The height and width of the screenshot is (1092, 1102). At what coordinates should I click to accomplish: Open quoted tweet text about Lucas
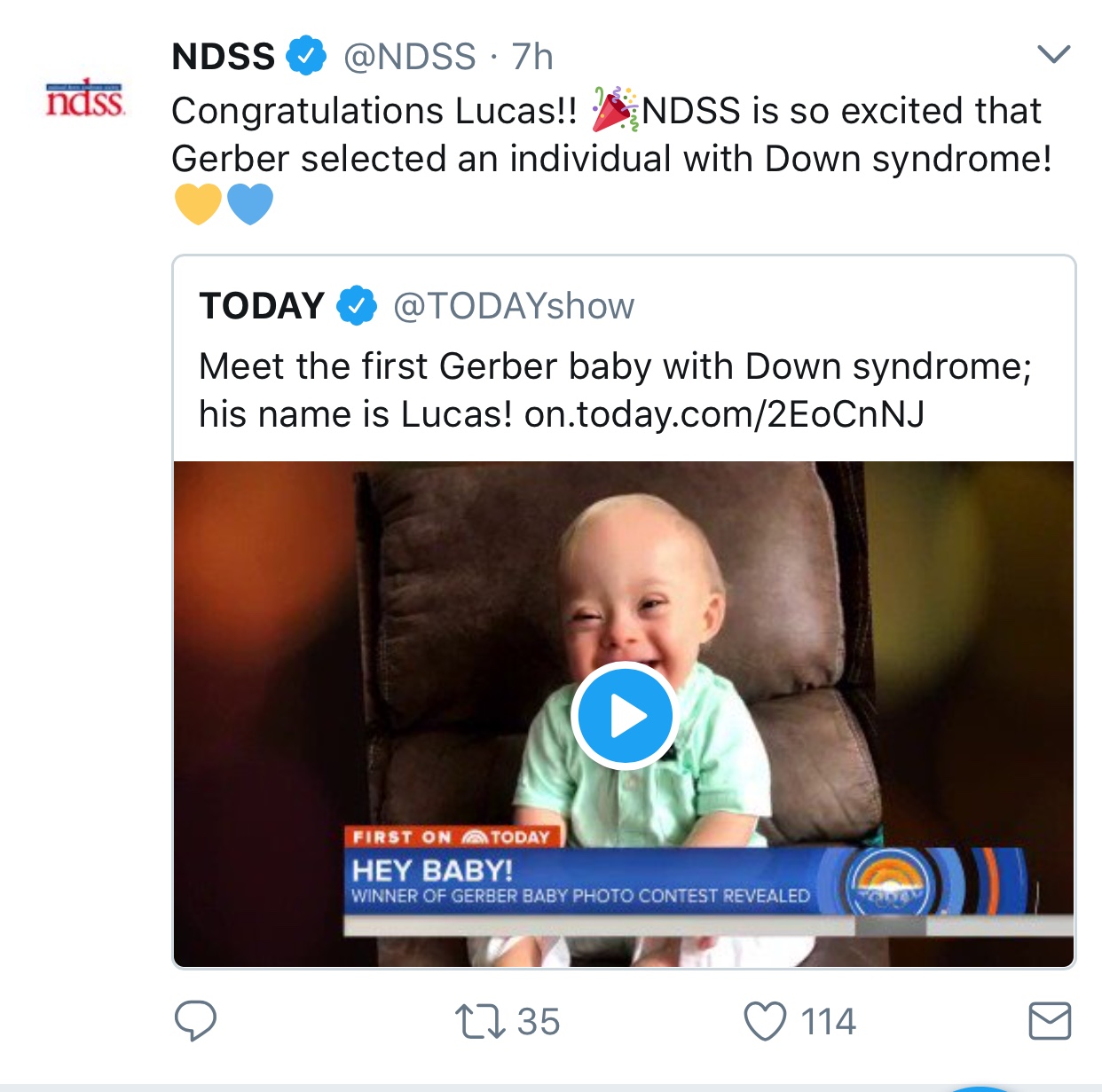pyautogui.click(x=614, y=366)
